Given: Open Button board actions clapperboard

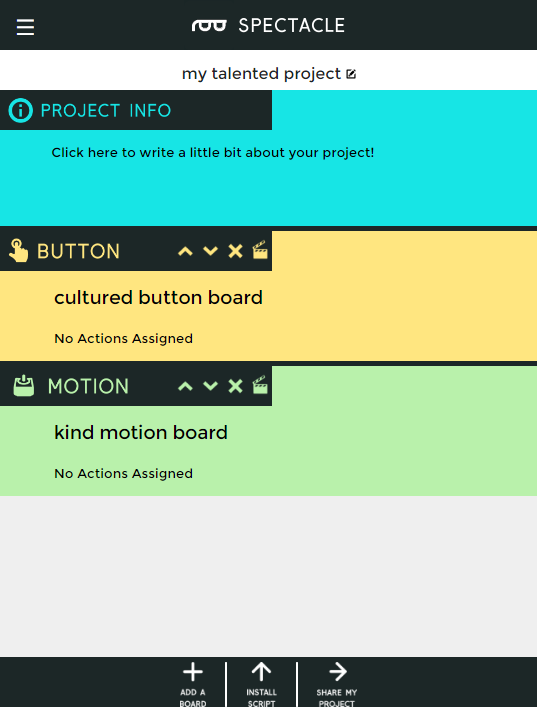Looking at the screenshot, I should 260,250.
